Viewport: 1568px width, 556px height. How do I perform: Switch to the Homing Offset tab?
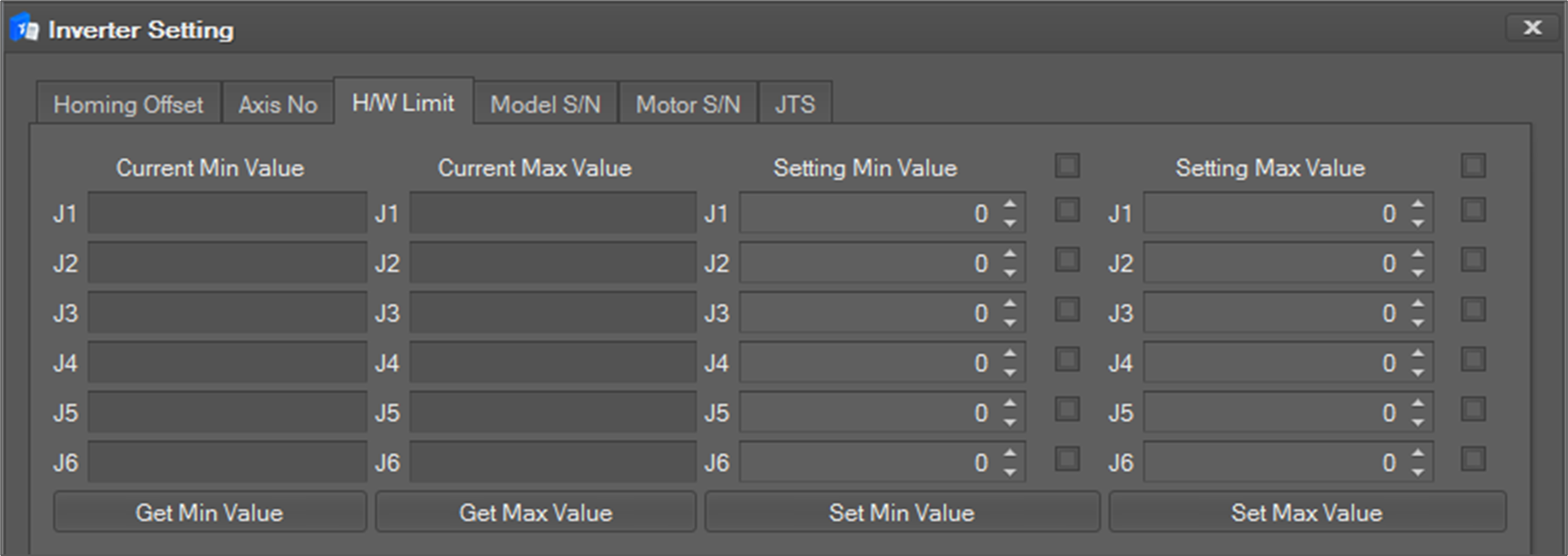(128, 104)
